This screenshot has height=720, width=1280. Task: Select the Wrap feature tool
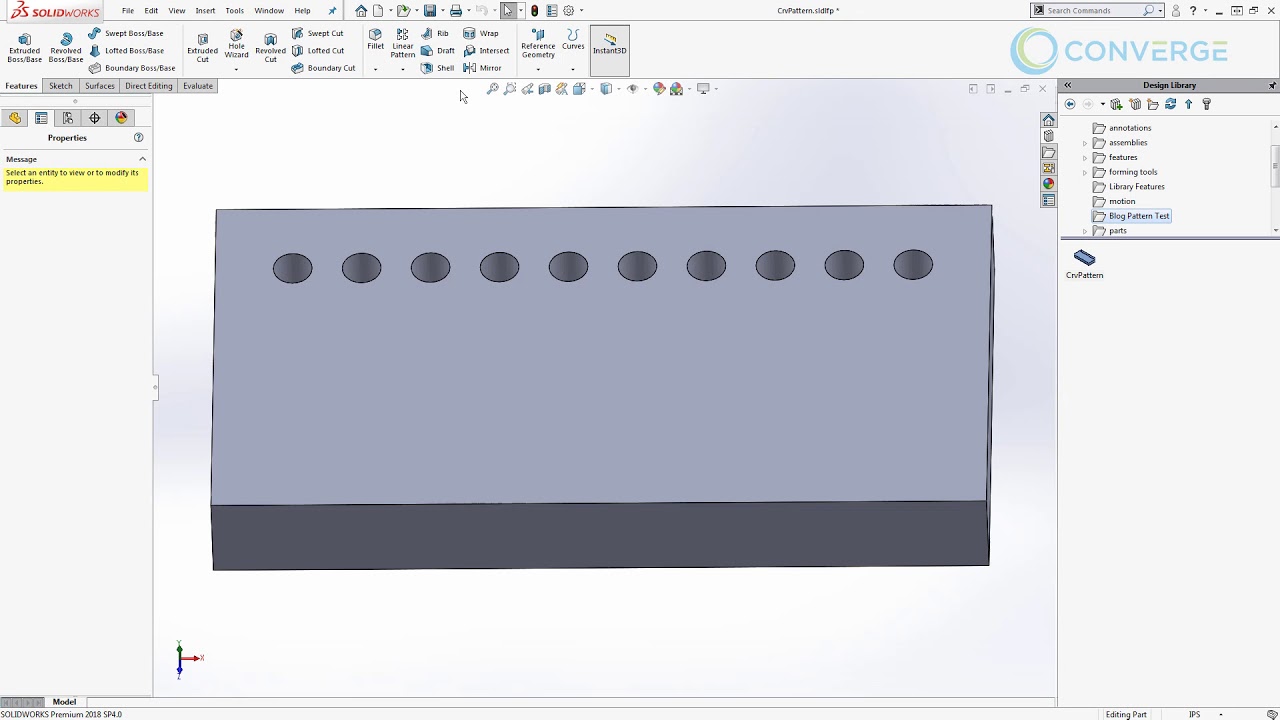(480, 33)
